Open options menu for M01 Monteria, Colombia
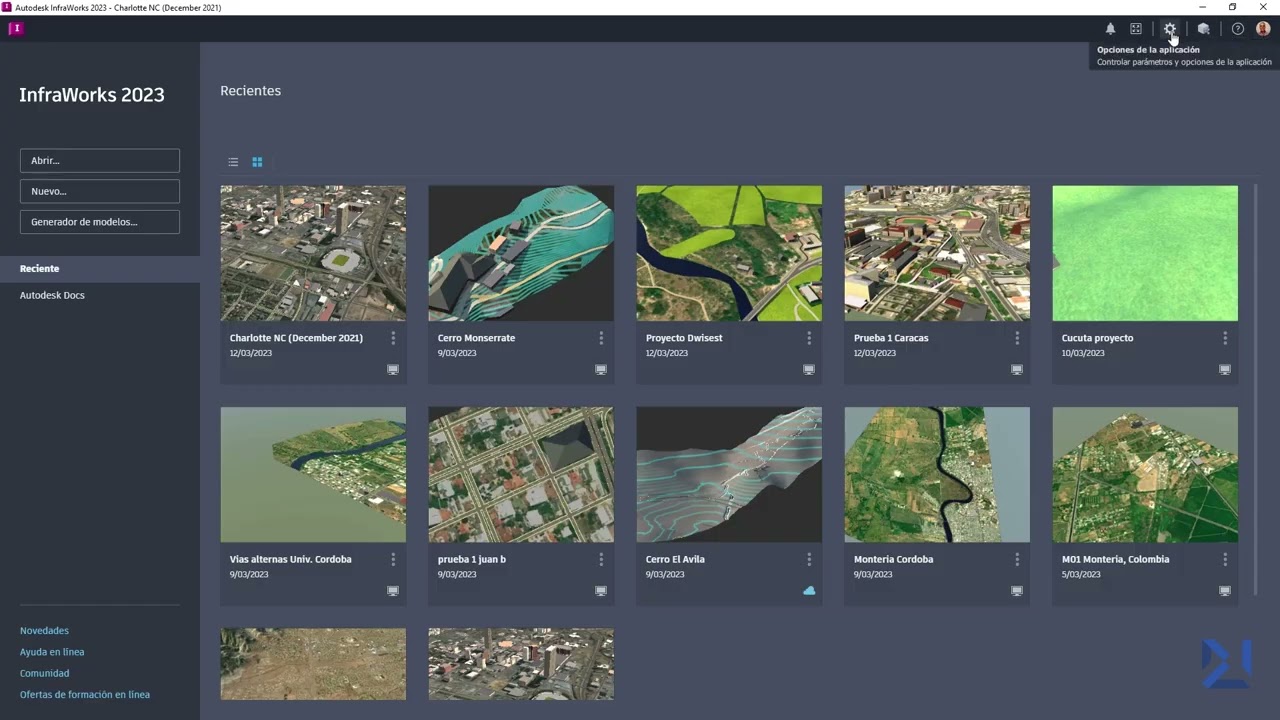The height and width of the screenshot is (720, 1280). (x=1225, y=560)
